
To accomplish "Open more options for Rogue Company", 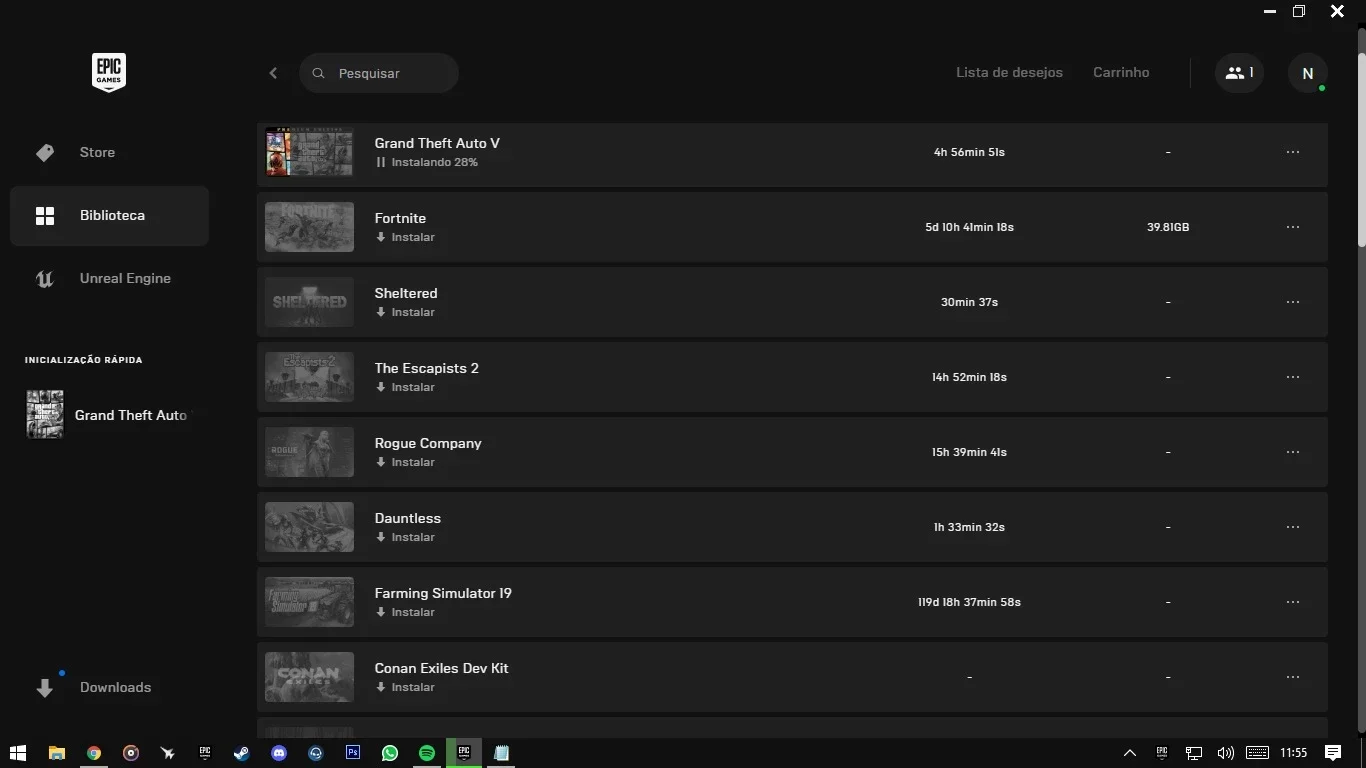I will [x=1293, y=452].
